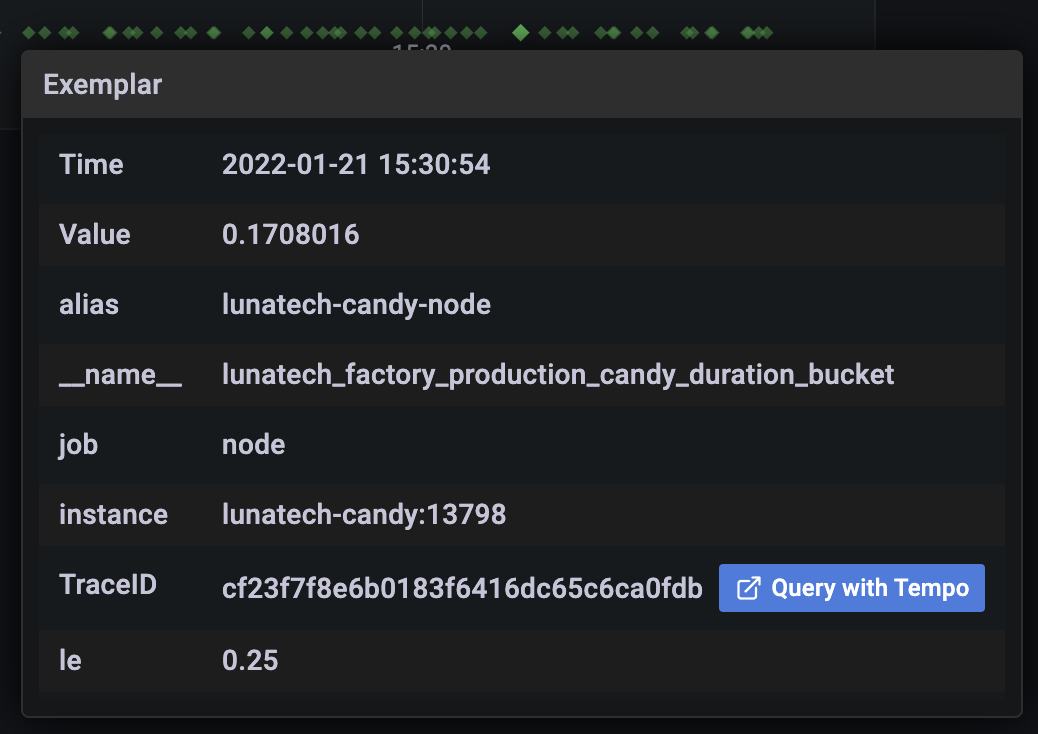Click the alias row label
Viewport: 1038px width, 734px height.
pyautogui.click(x=89, y=304)
